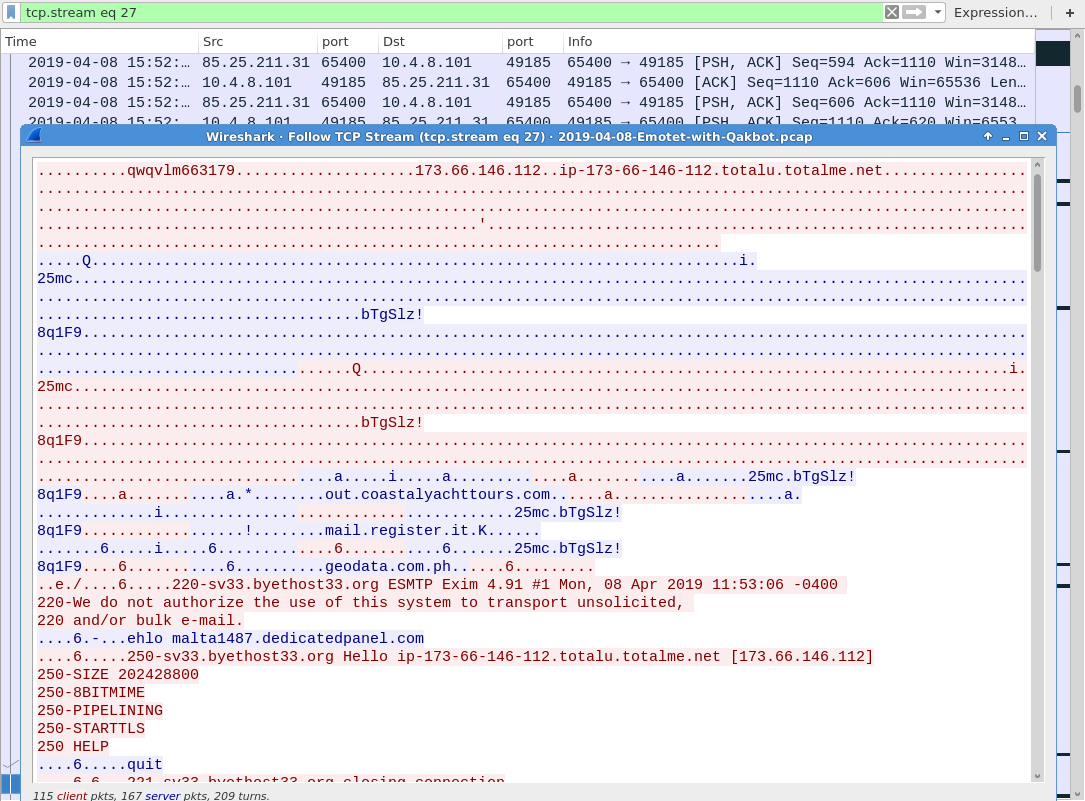Click the packets and turns status line
This screenshot has width=1085, height=801.
[x=151, y=795]
